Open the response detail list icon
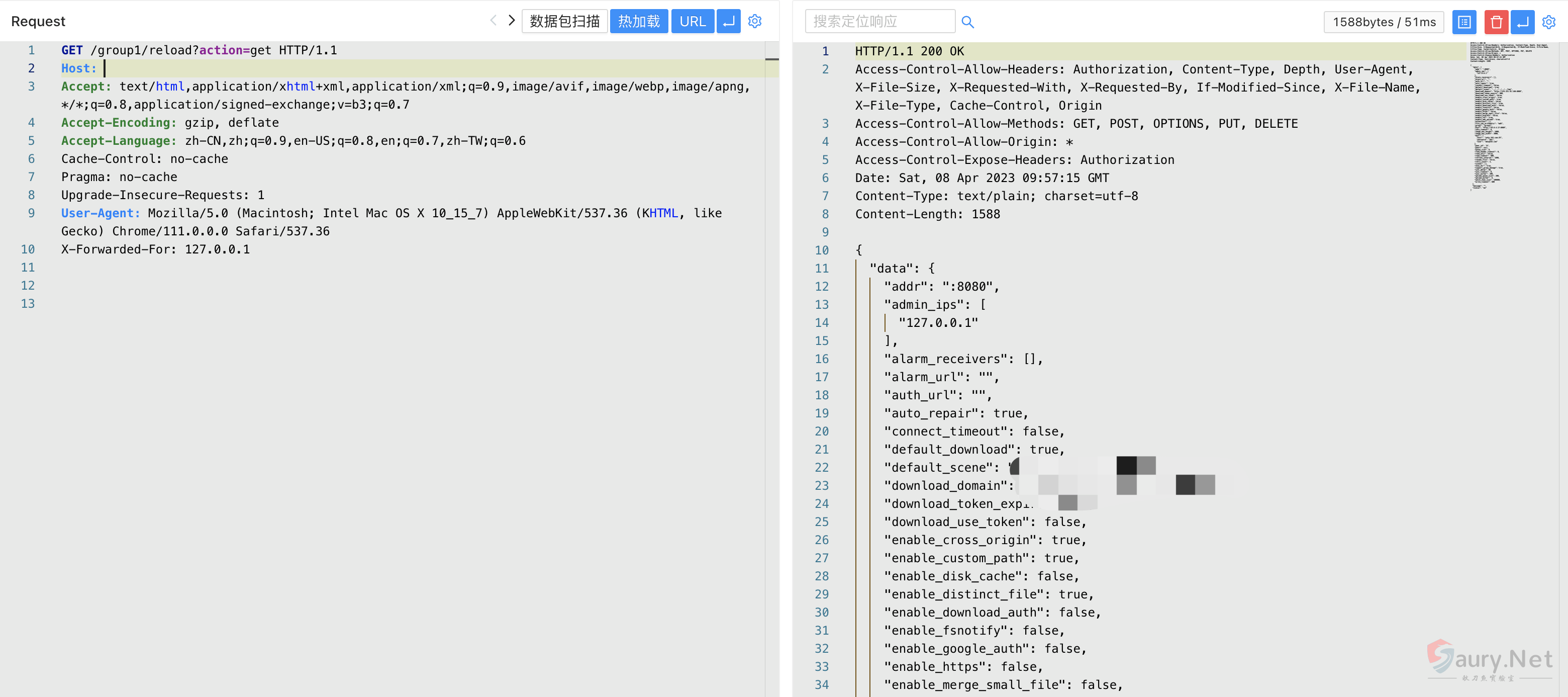Screen dimensions: 1568x697 point(1464,22)
